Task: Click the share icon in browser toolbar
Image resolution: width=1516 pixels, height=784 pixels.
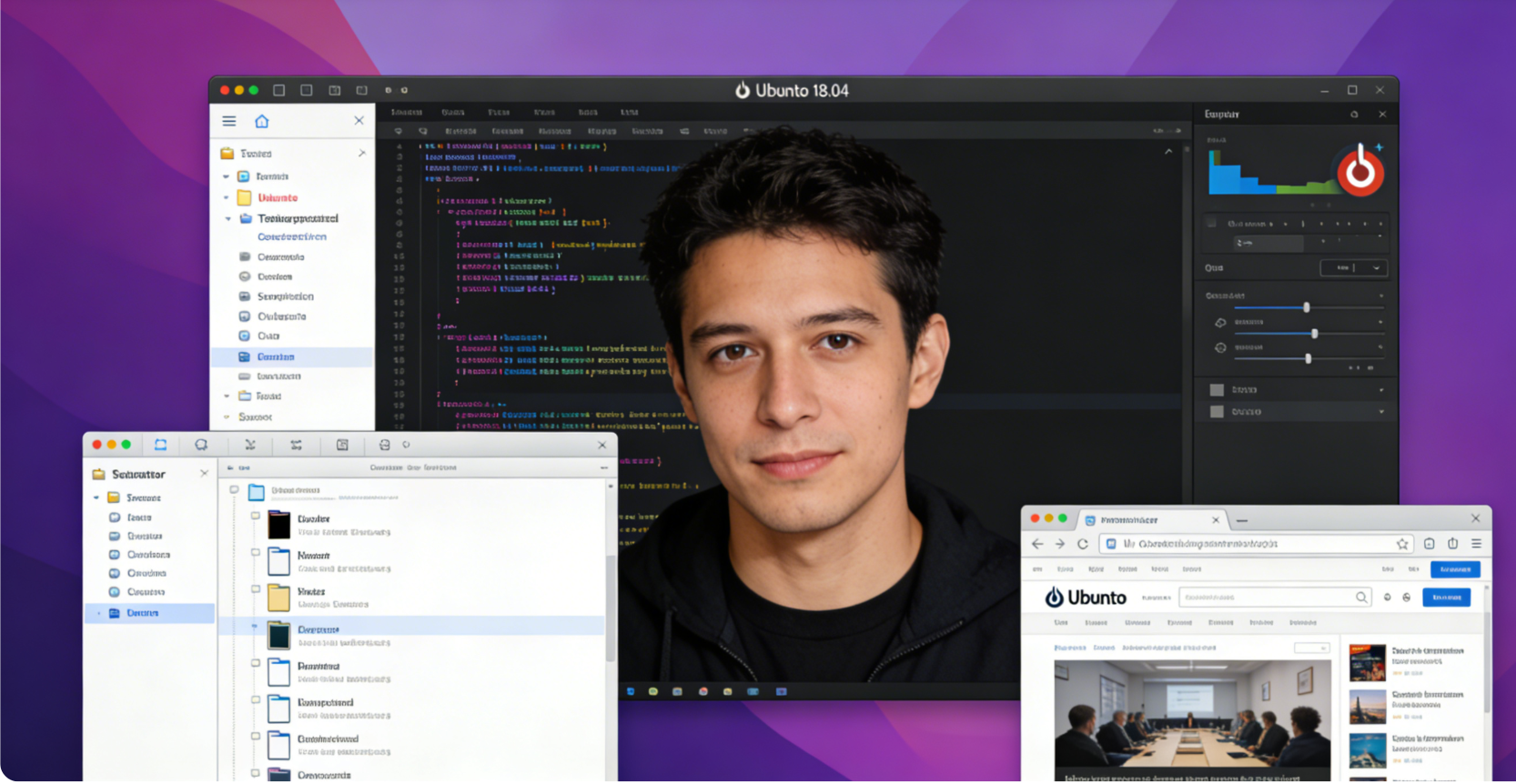Action: (1453, 544)
